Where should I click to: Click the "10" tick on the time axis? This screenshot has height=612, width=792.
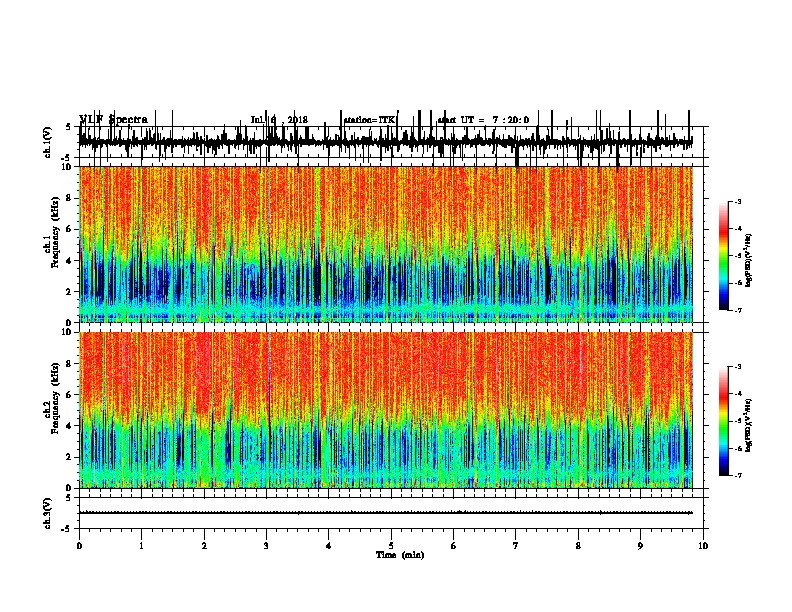point(703,546)
